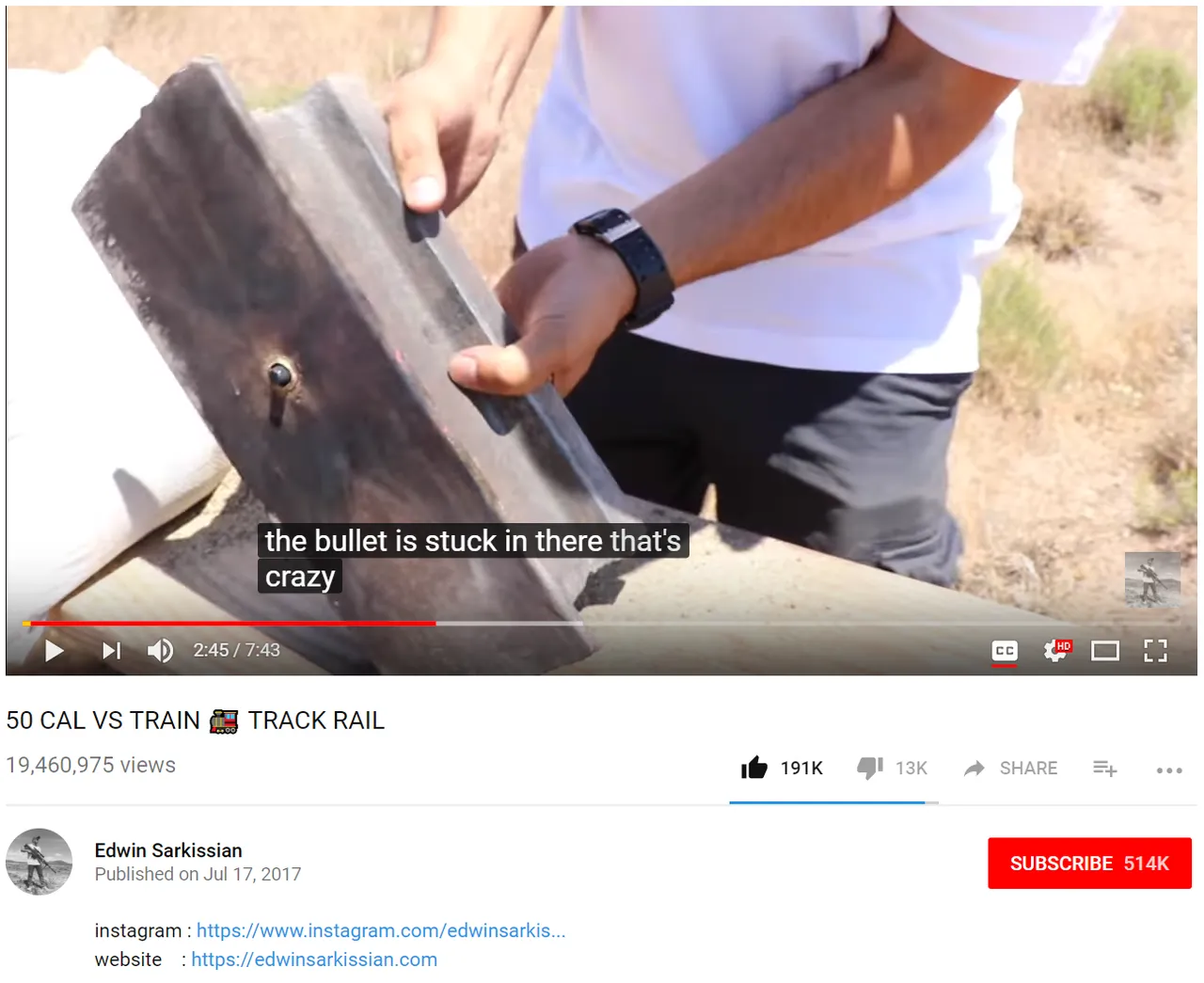The height and width of the screenshot is (983, 1204).
Task: Like the video with thumbs up
Action: pos(782,768)
